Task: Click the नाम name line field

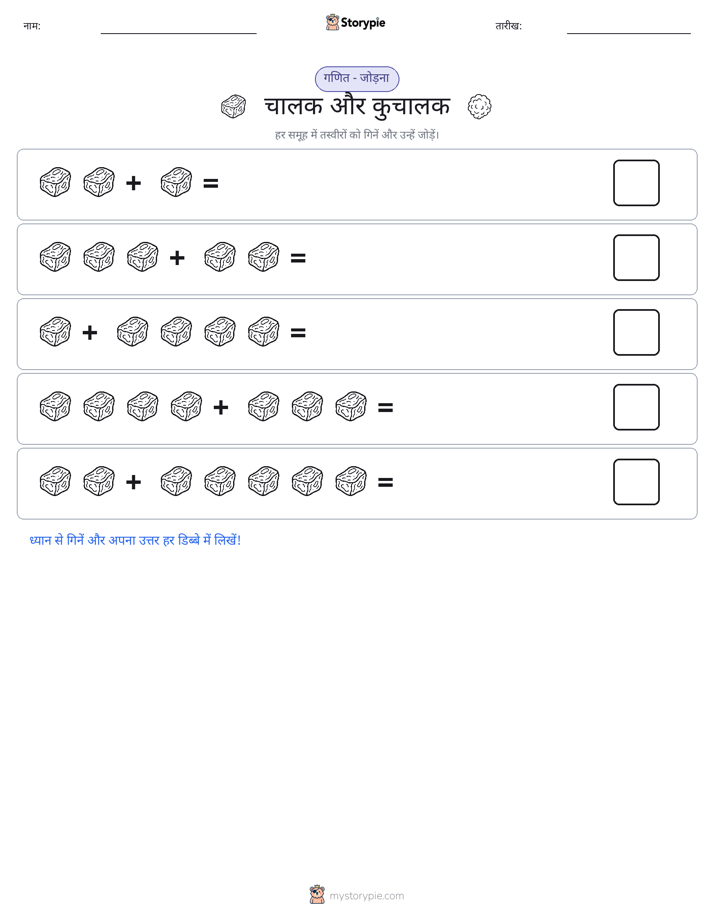Action: [178, 28]
